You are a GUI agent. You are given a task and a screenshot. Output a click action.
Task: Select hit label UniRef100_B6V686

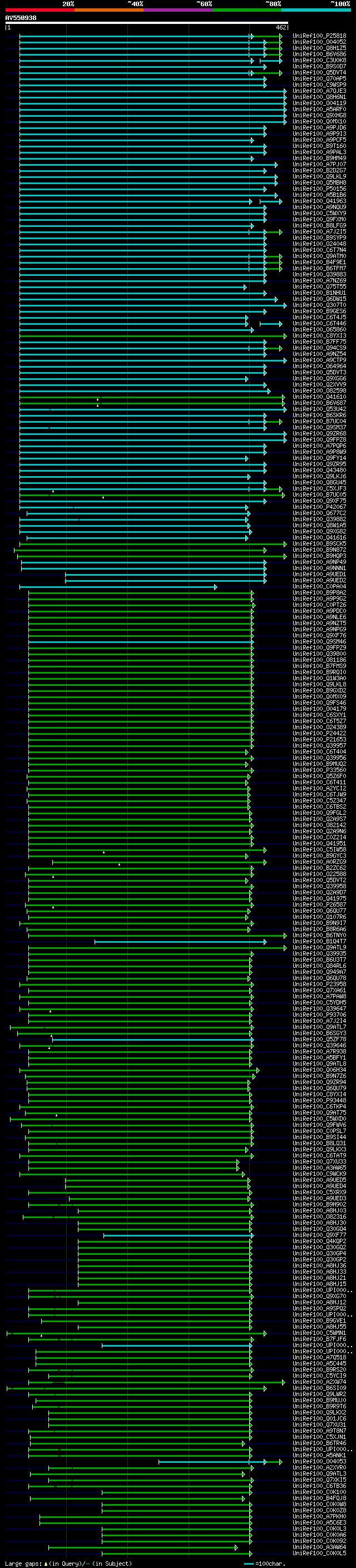pyautogui.click(x=319, y=54)
